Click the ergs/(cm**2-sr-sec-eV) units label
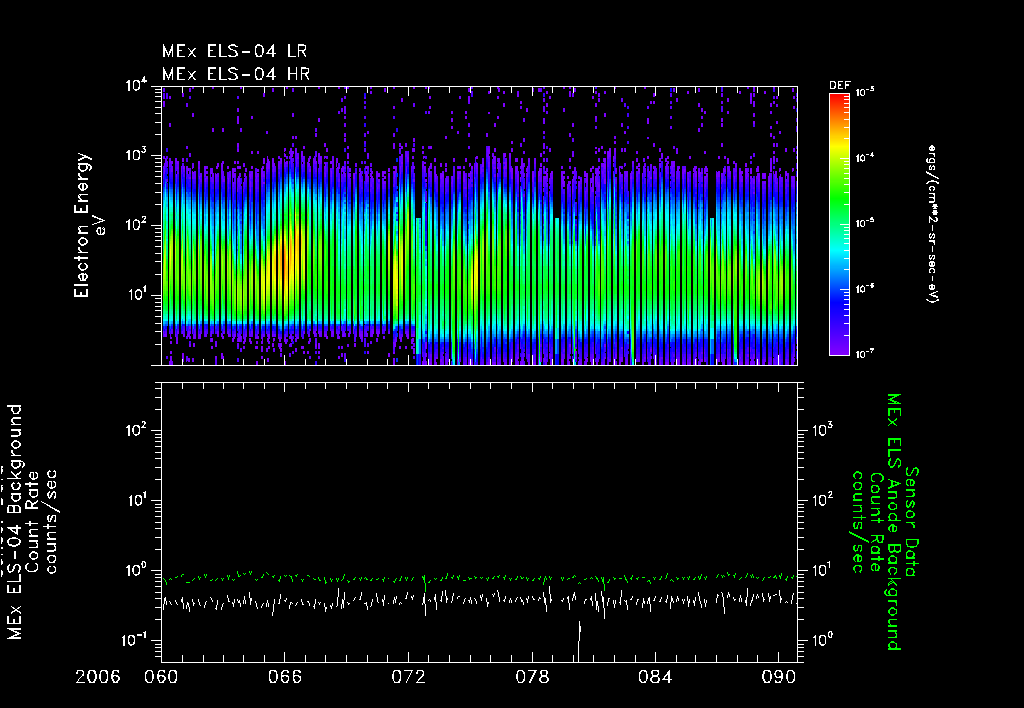Image resolution: width=1024 pixels, height=708 pixels. (932, 223)
